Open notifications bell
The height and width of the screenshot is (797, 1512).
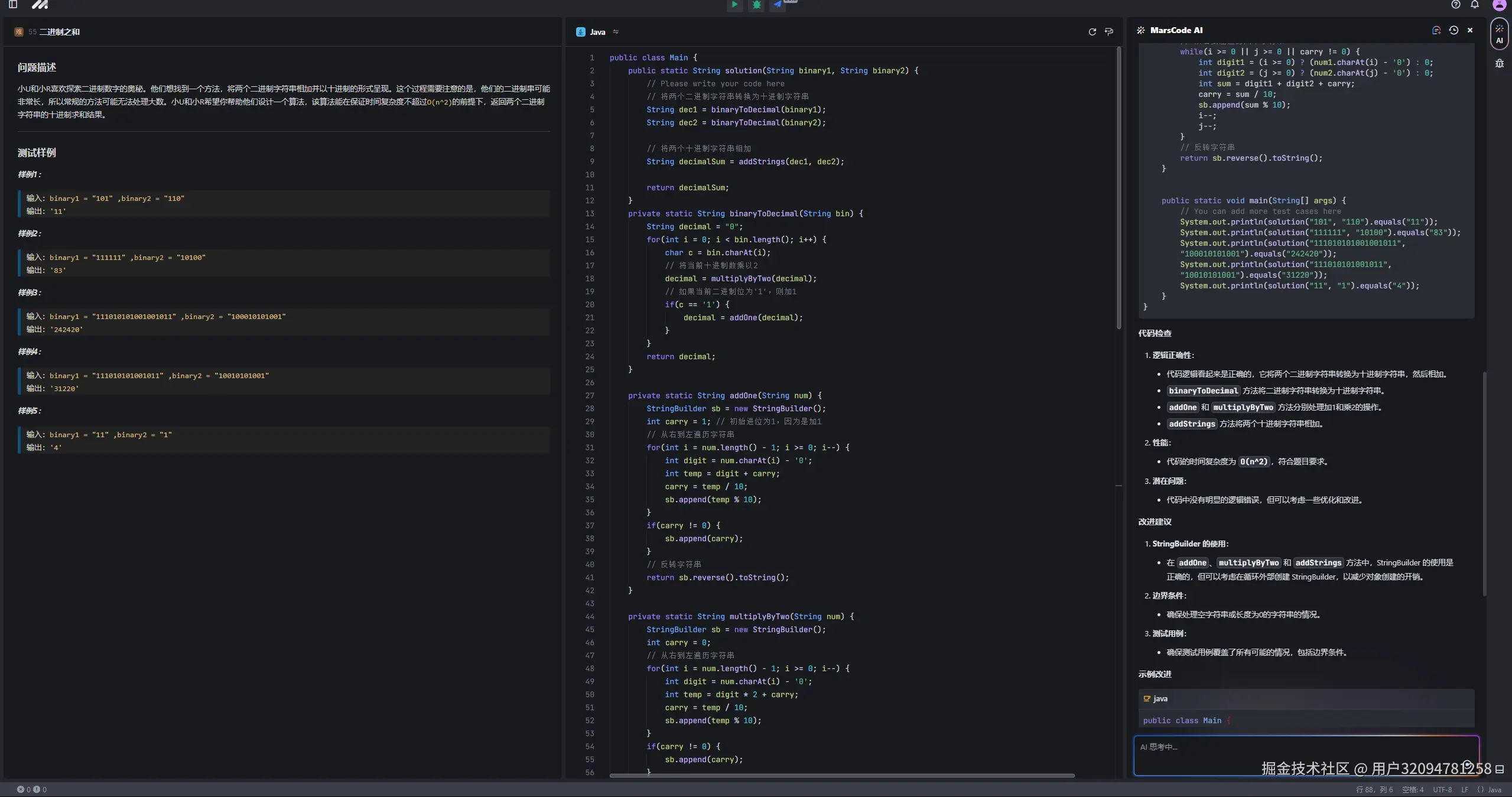tap(1475, 5)
